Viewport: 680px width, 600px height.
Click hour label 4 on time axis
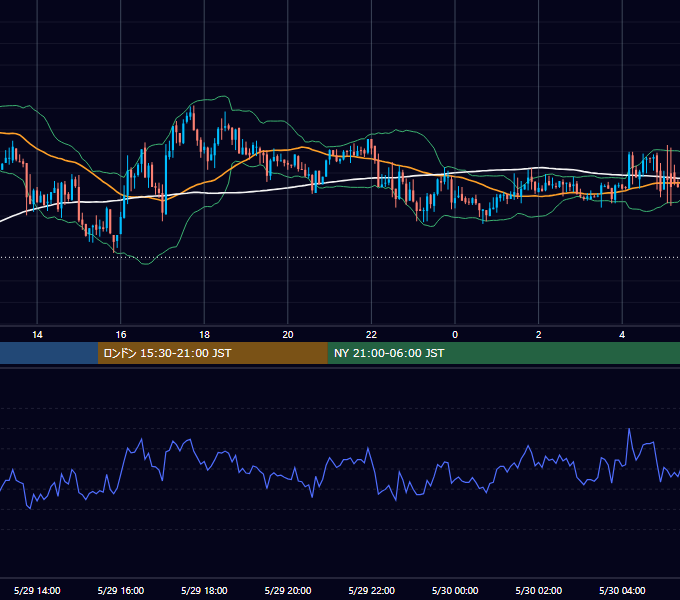pyautogui.click(x=622, y=335)
